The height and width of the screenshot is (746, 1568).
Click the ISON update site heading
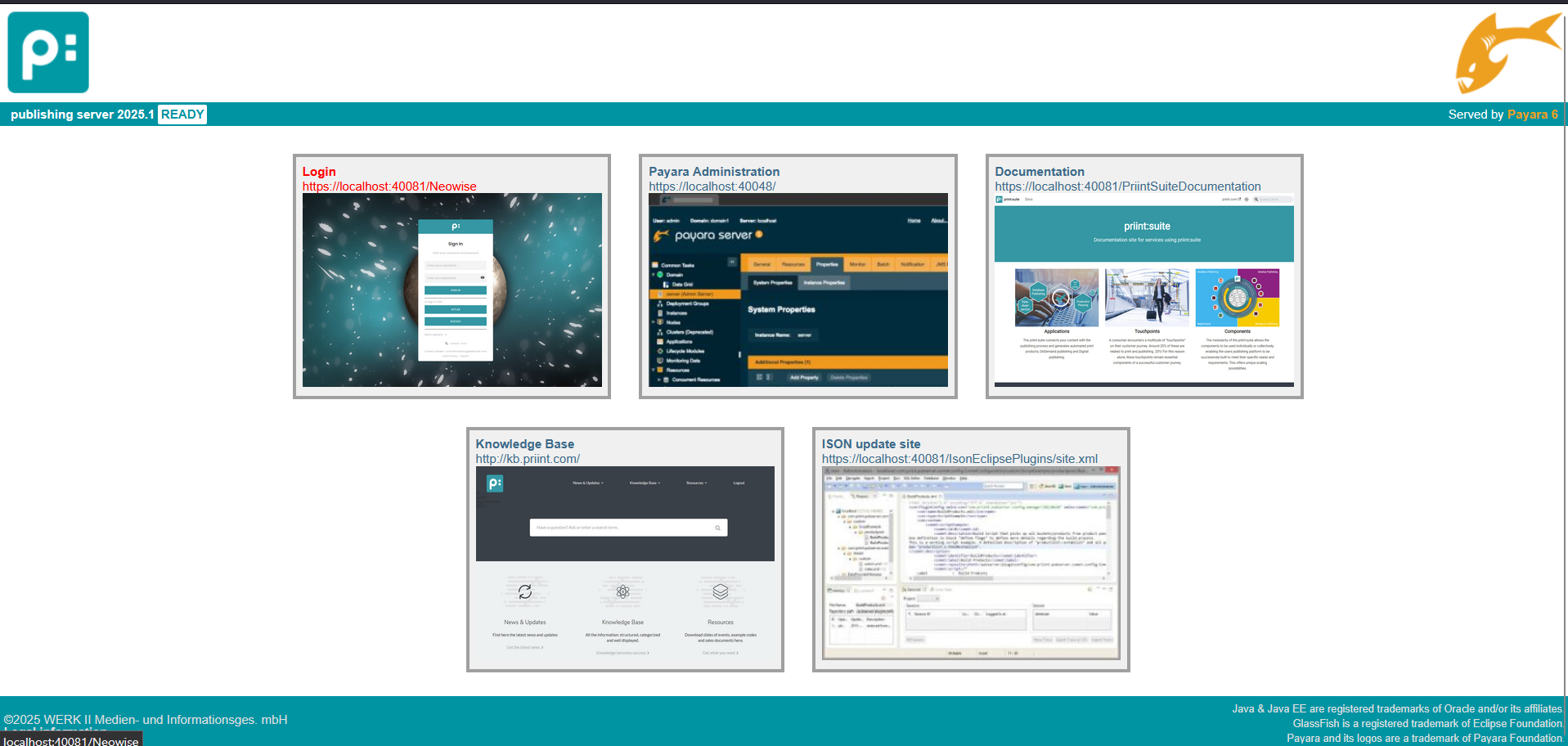(870, 444)
